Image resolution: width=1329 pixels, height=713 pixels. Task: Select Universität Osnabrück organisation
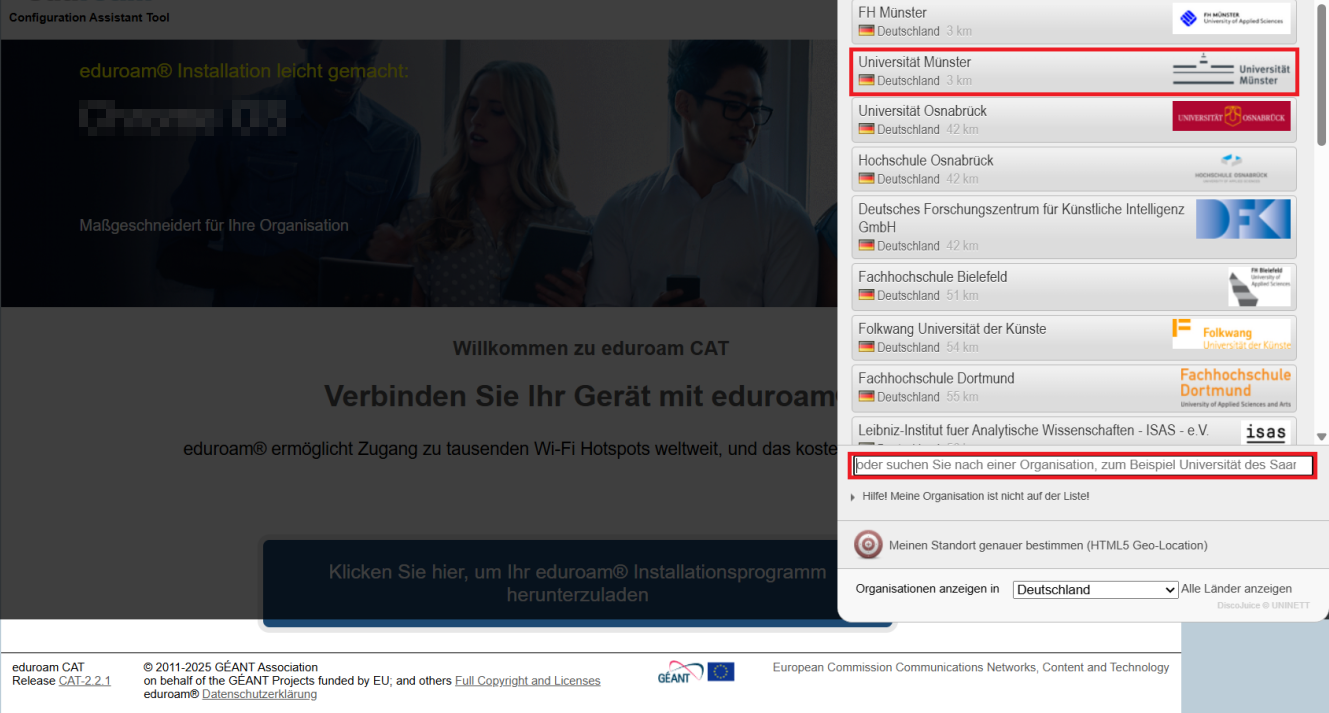tap(1074, 120)
